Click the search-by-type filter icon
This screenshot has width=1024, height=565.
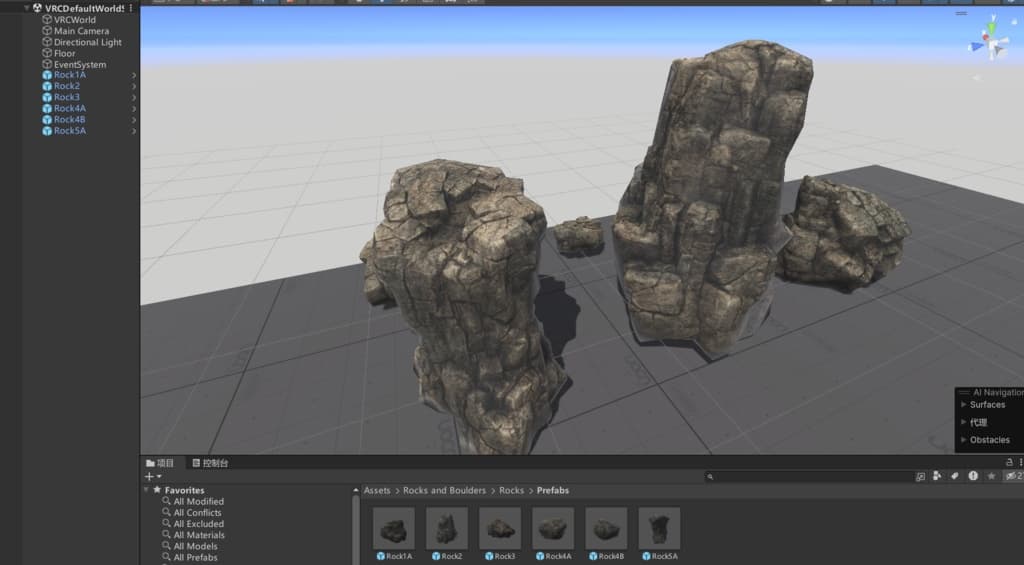point(938,477)
